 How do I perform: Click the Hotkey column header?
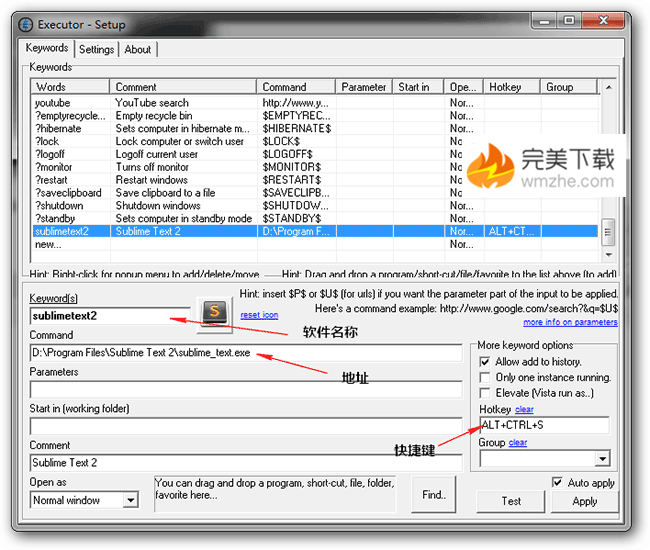[x=512, y=87]
